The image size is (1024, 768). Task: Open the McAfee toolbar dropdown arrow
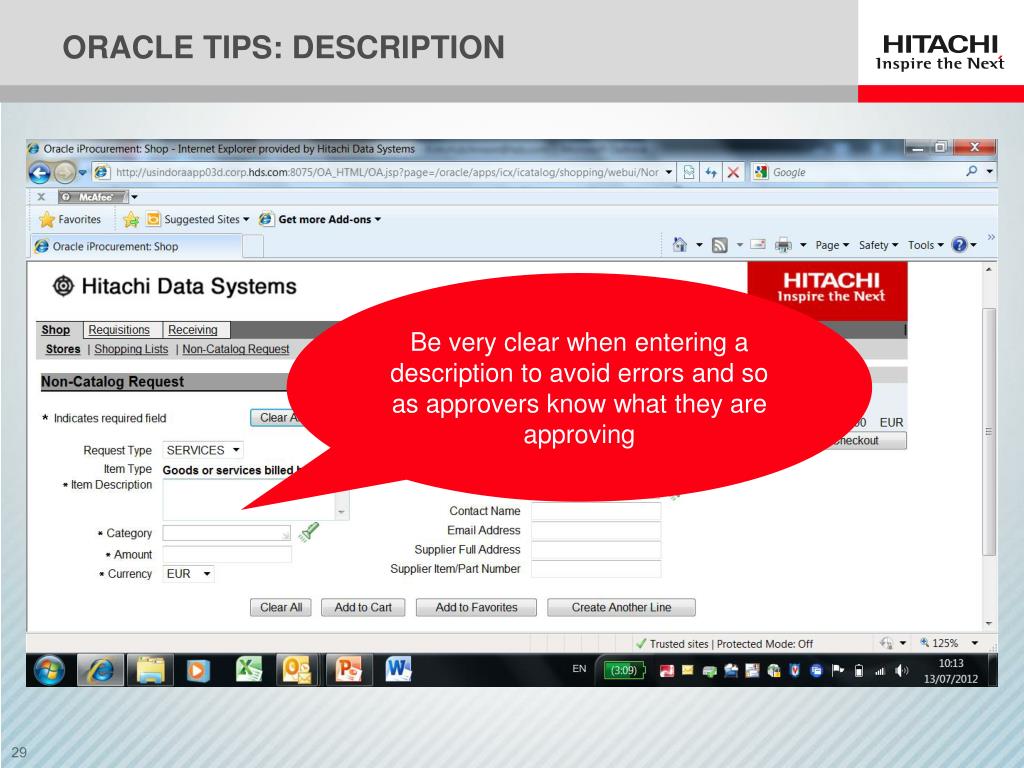tap(135, 197)
